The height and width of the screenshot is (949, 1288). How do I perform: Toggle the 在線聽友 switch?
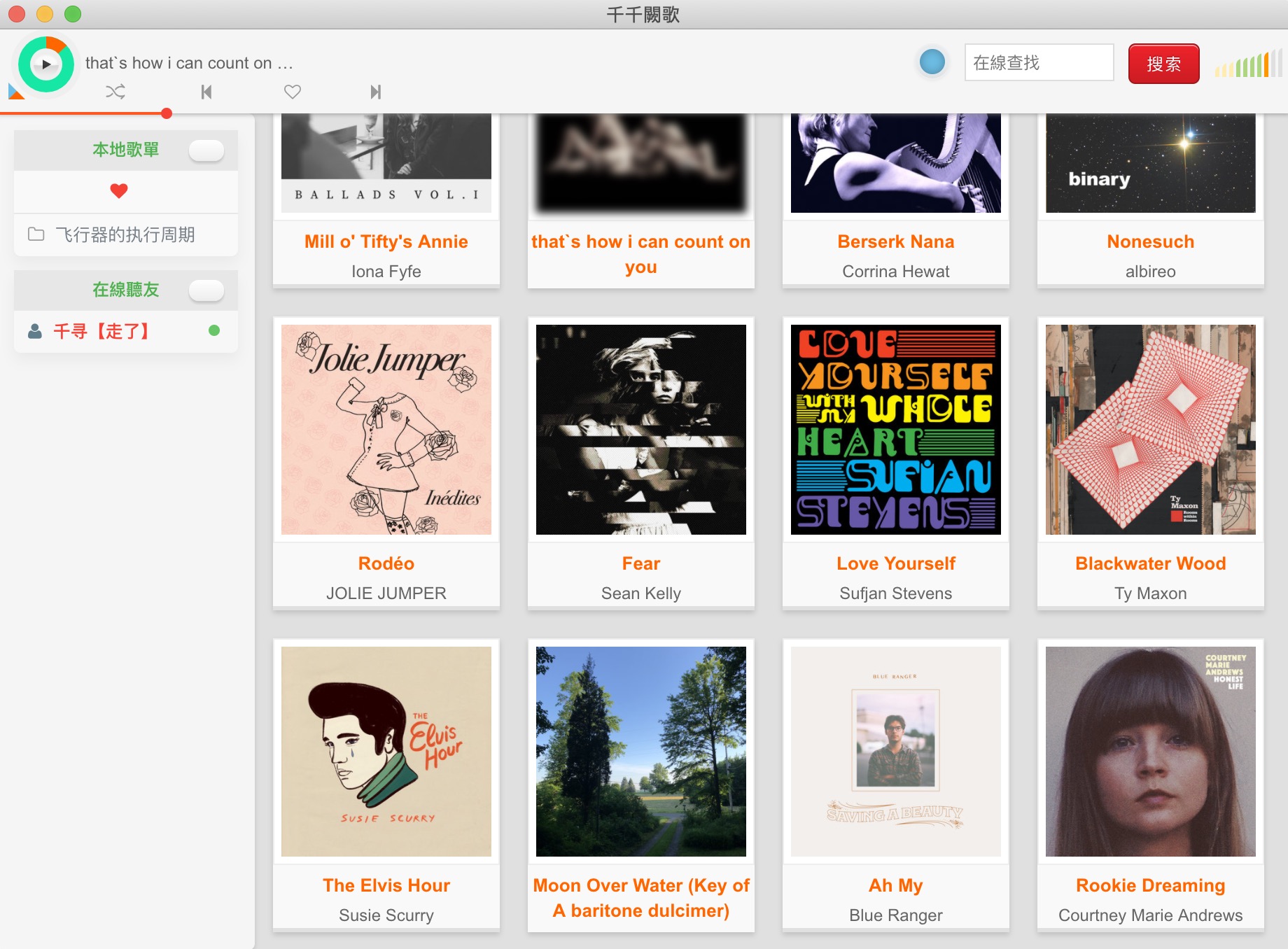click(206, 290)
